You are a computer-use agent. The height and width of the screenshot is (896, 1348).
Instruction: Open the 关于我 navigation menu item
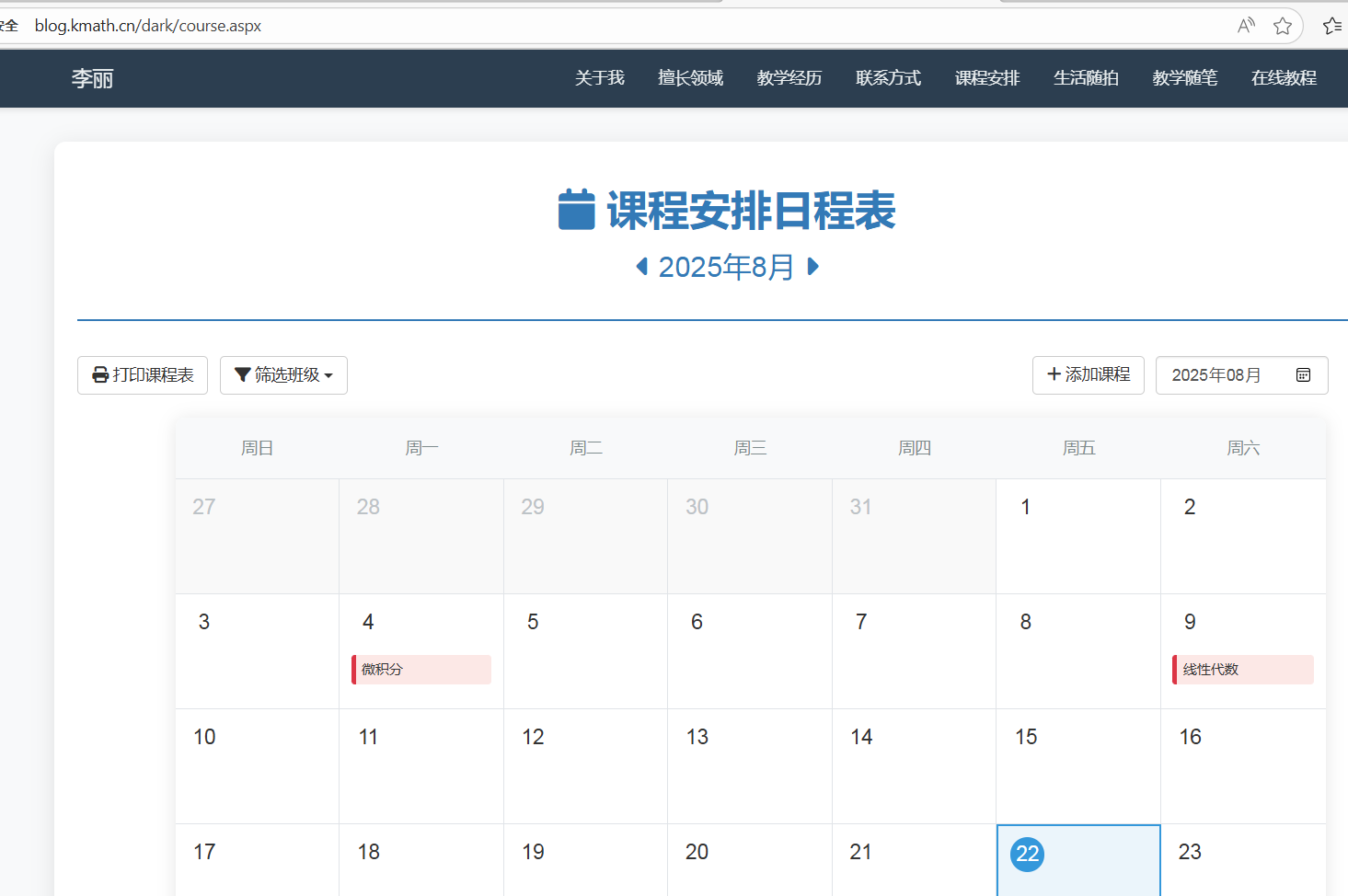599,78
